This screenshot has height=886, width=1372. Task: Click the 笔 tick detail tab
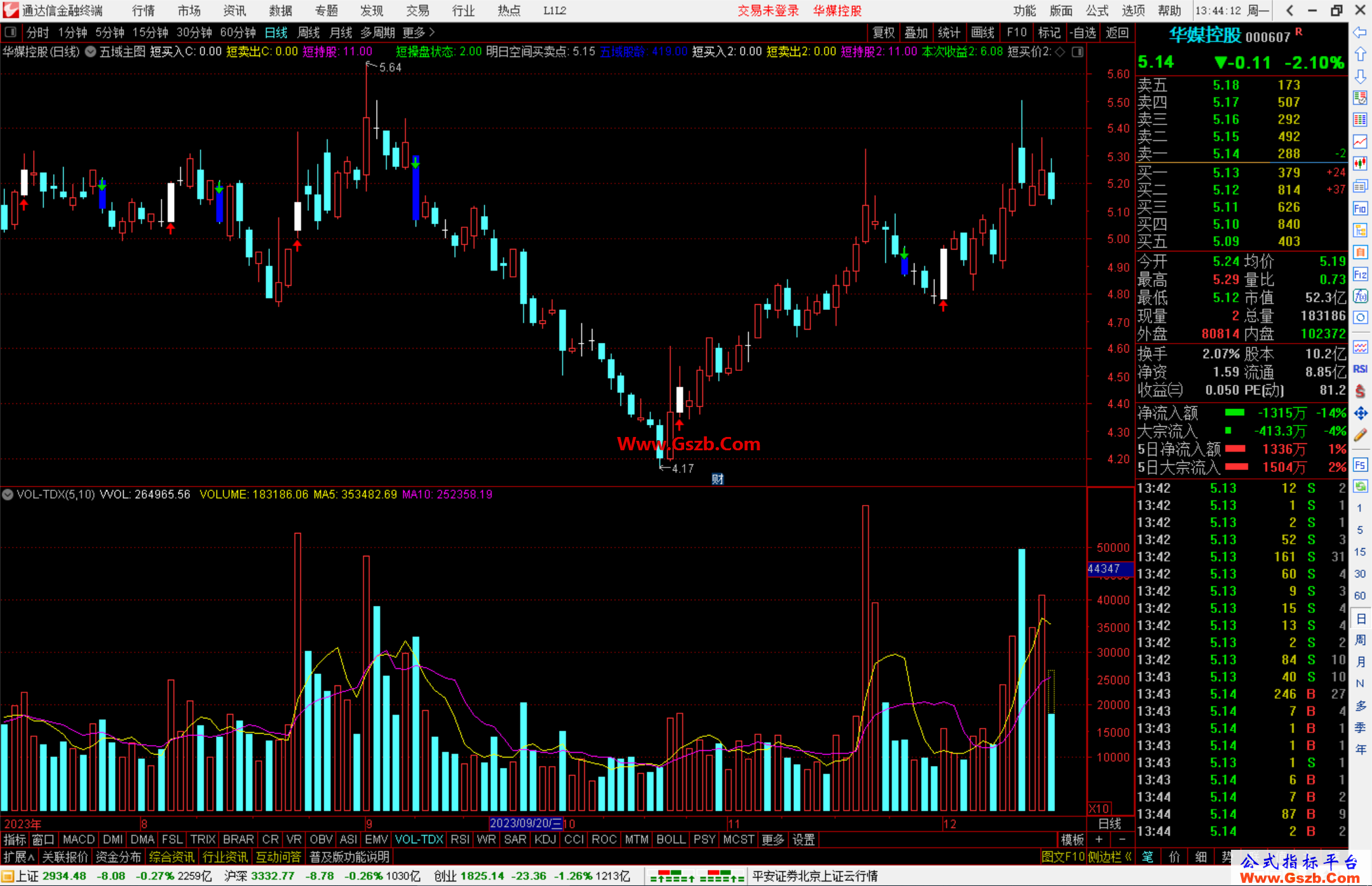(1148, 857)
